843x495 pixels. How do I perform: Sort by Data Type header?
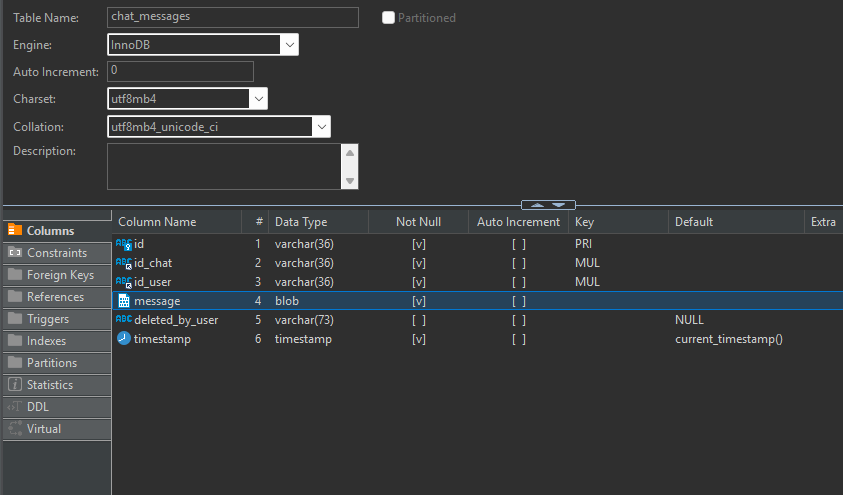(319, 222)
